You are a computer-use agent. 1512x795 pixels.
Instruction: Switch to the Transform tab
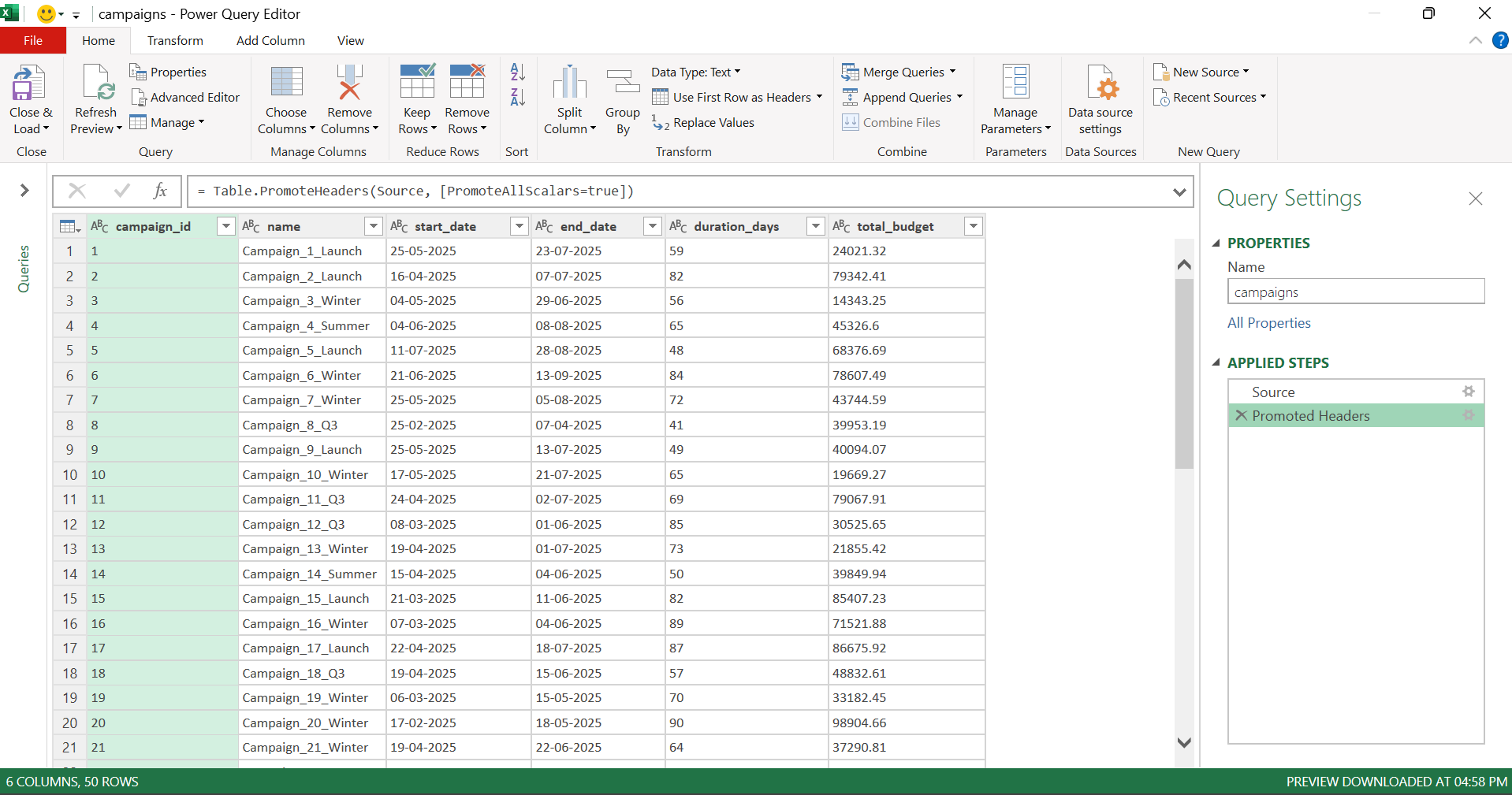175,41
